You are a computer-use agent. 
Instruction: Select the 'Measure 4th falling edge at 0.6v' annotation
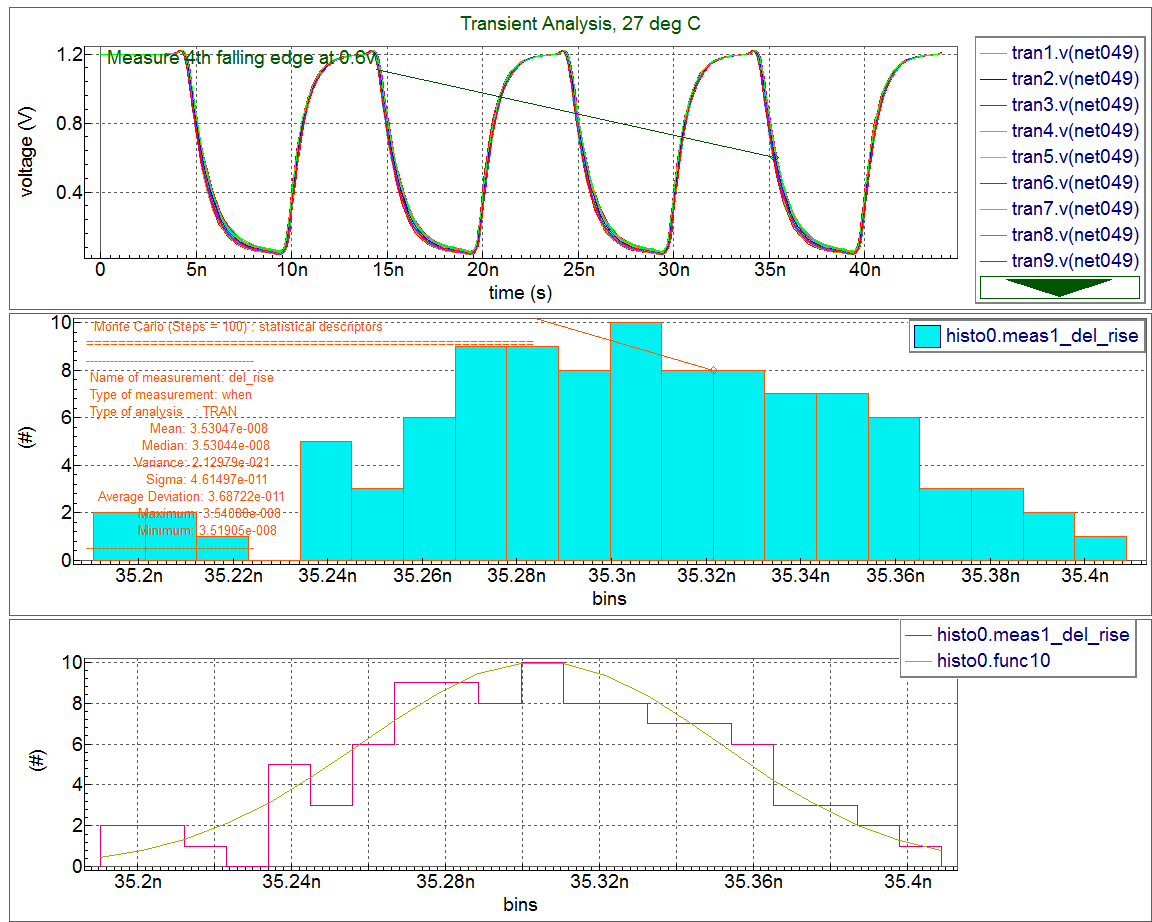[x=242, y=57]
